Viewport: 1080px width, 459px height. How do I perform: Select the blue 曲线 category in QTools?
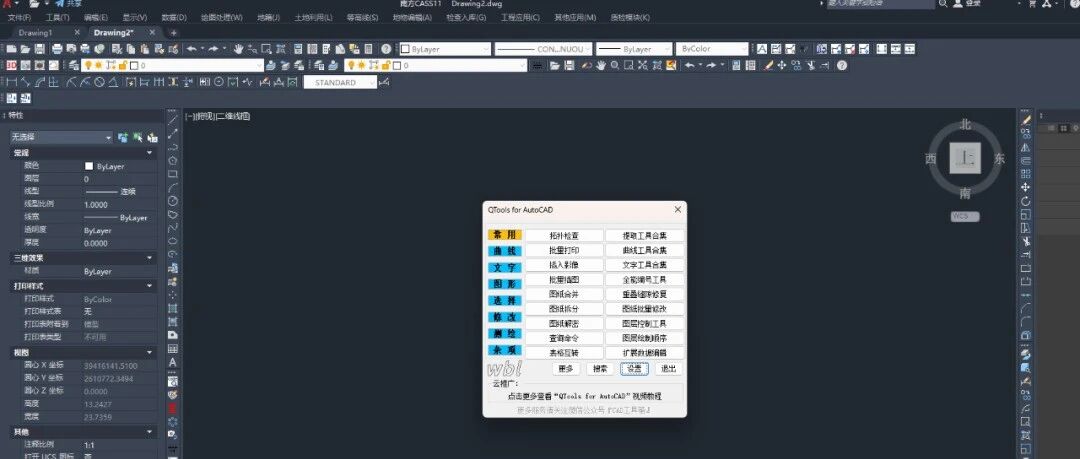click(x=505, y=251)
